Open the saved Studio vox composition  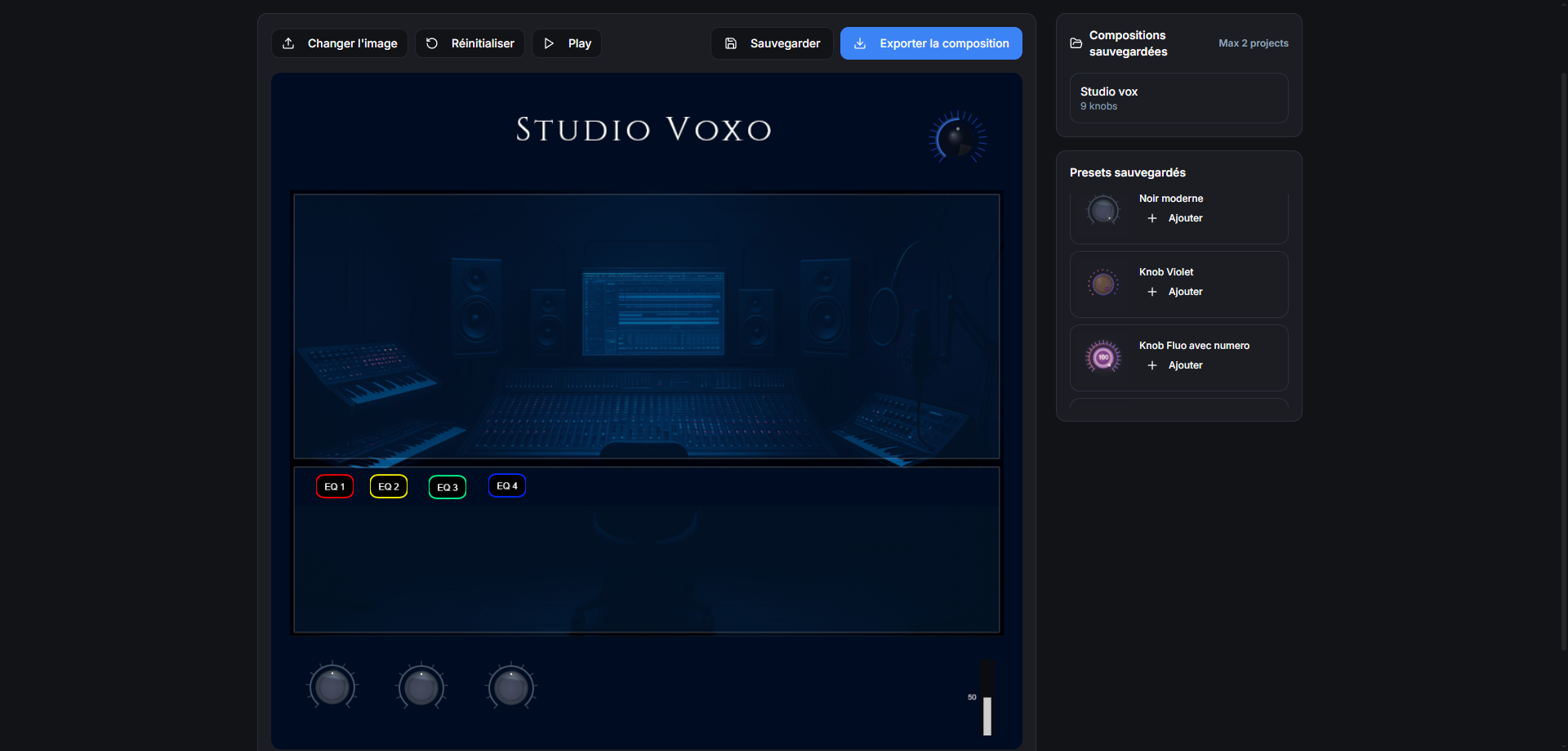[x=1178, y=98]
